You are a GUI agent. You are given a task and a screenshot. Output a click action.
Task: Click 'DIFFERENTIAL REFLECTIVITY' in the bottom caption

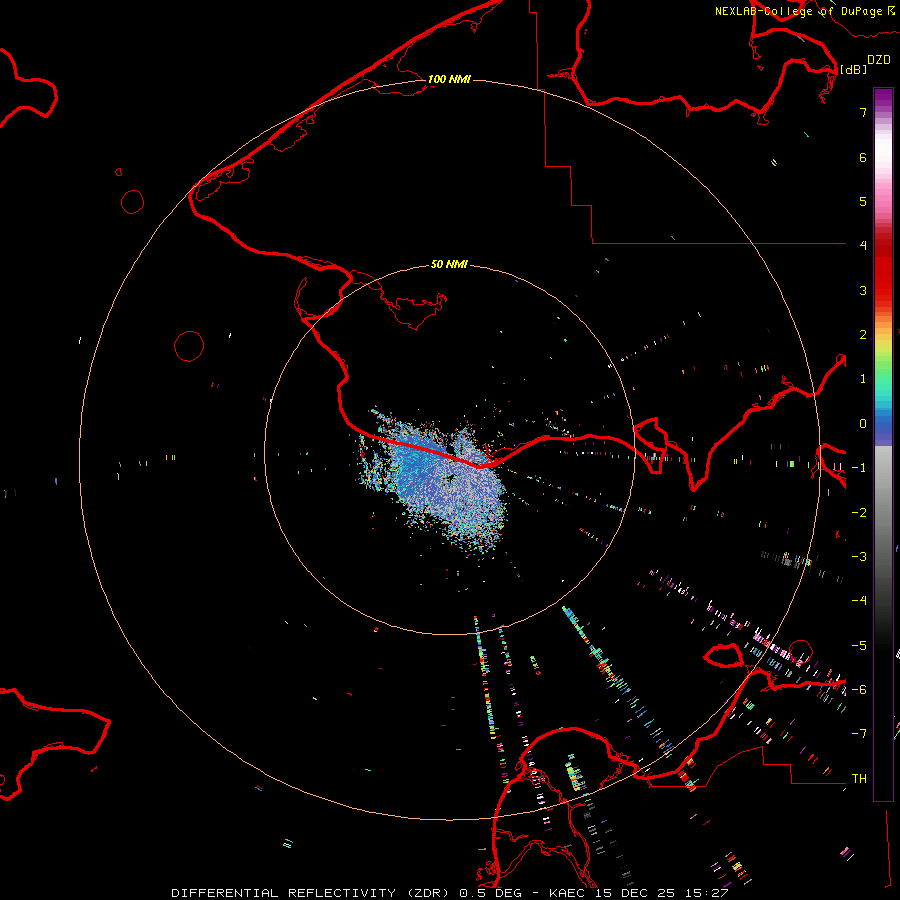point(284,893)
